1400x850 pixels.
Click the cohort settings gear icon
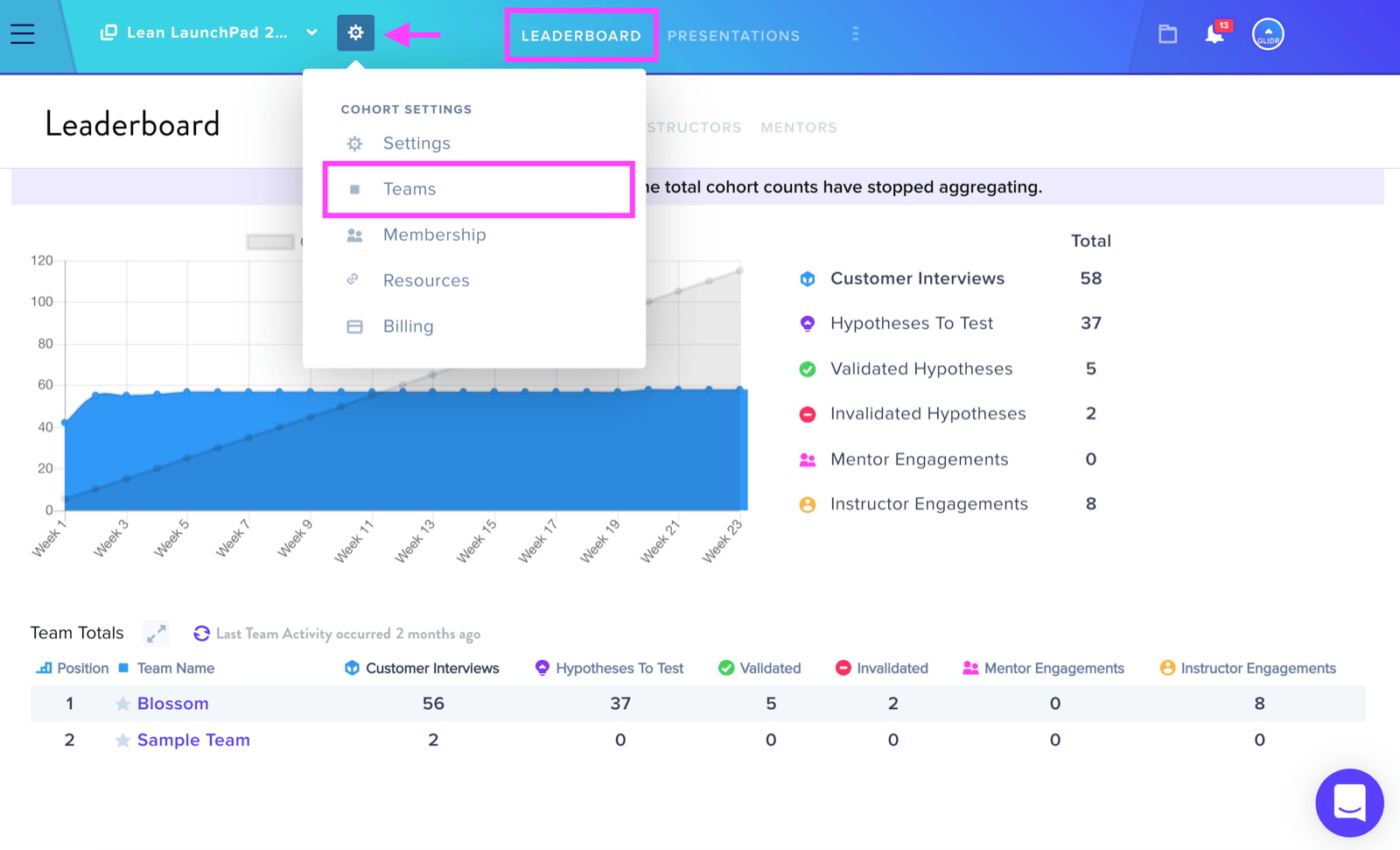355,33
